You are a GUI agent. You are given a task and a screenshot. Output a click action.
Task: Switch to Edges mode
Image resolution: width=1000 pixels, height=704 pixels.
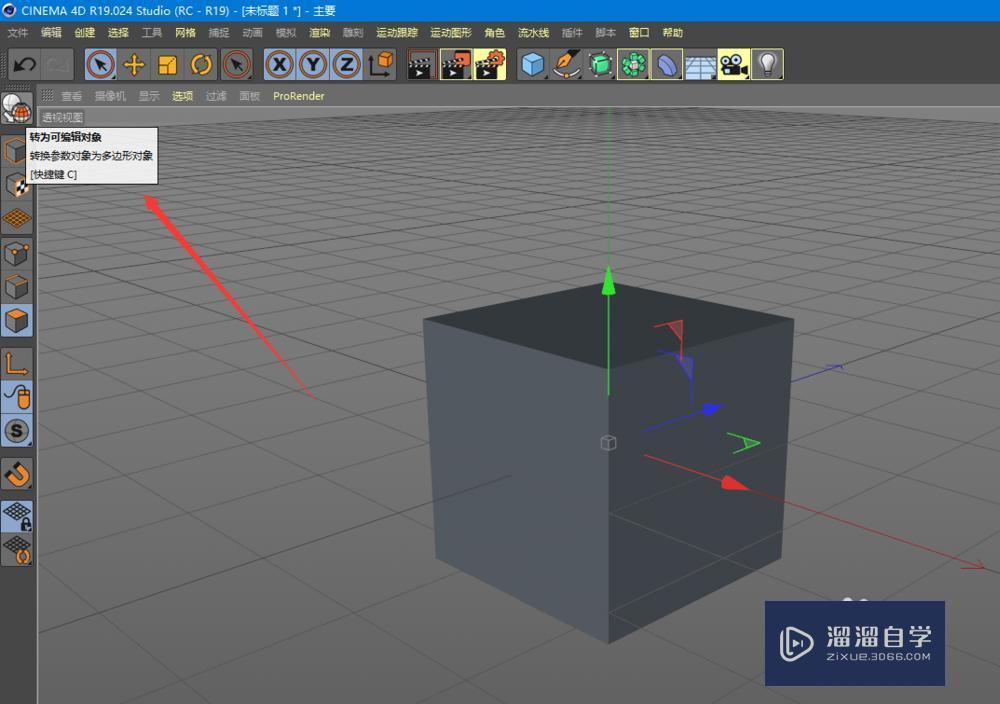[17, 287]
